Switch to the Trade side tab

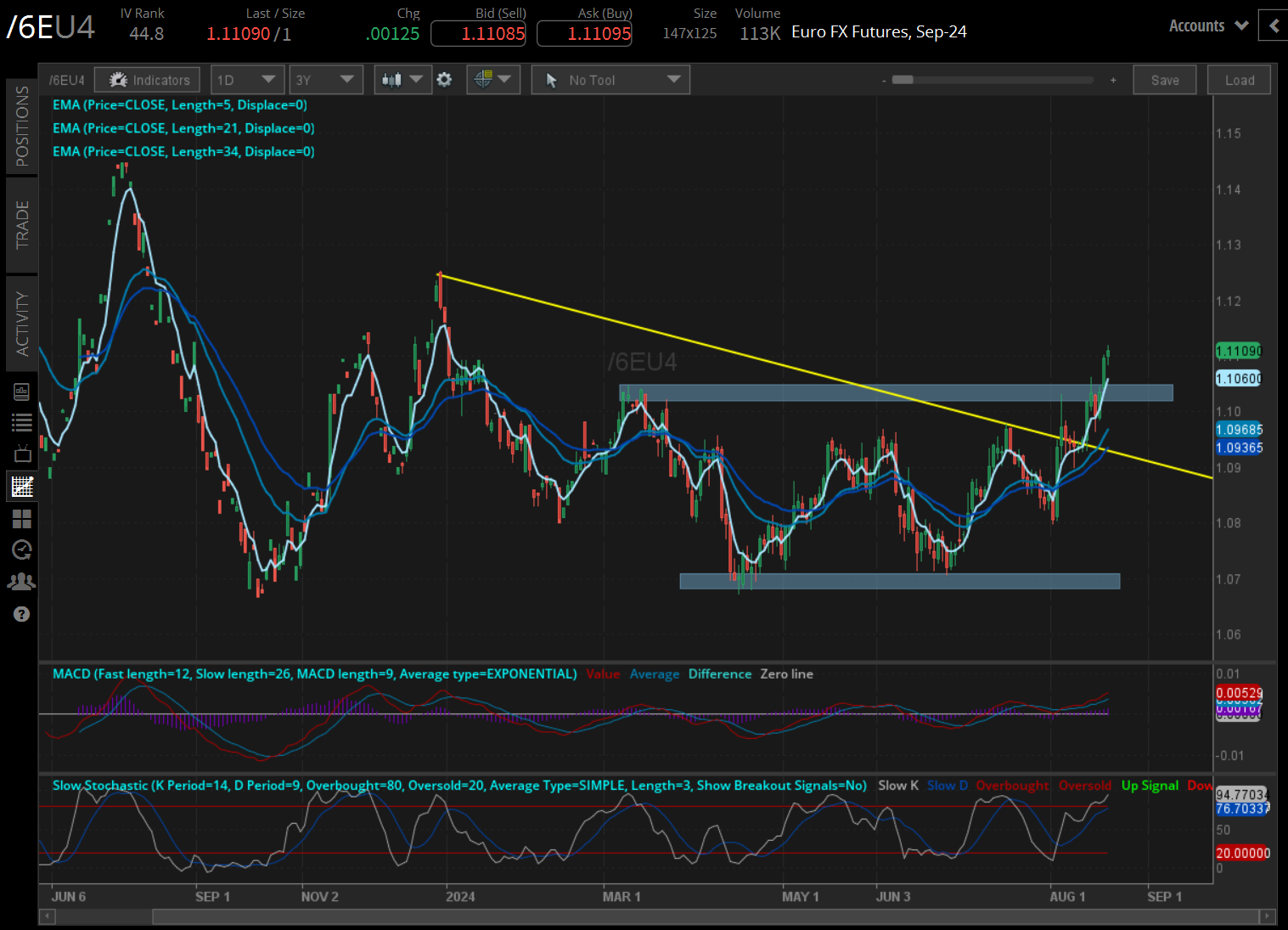tap(22, 225)
